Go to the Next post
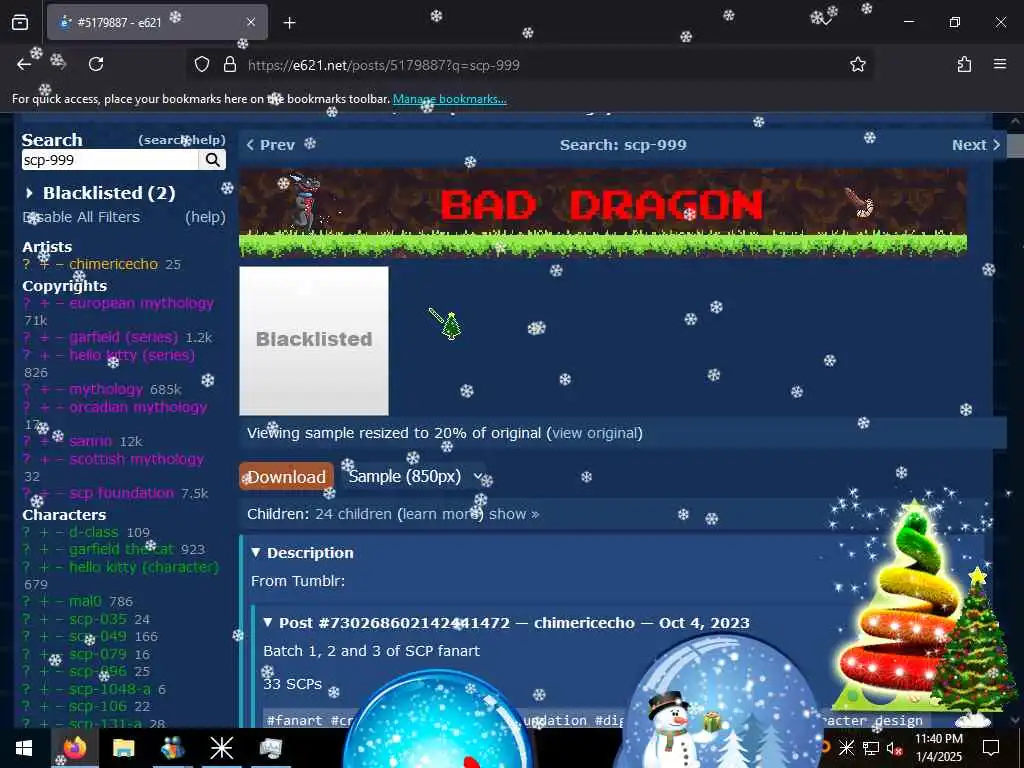The image size is (1024, 768). (x=976, y=145)
